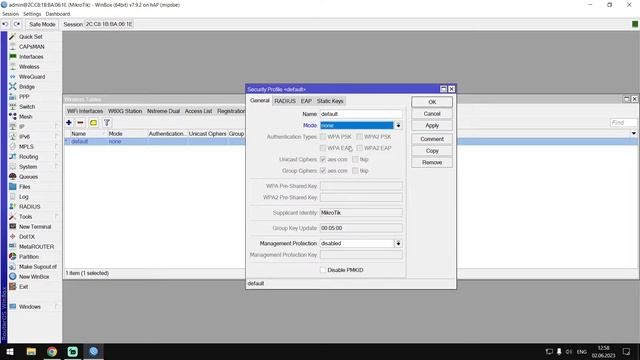Click the filter funnel icon
Viewport: 640px width, 360px height.
click(x=107, y=122)
